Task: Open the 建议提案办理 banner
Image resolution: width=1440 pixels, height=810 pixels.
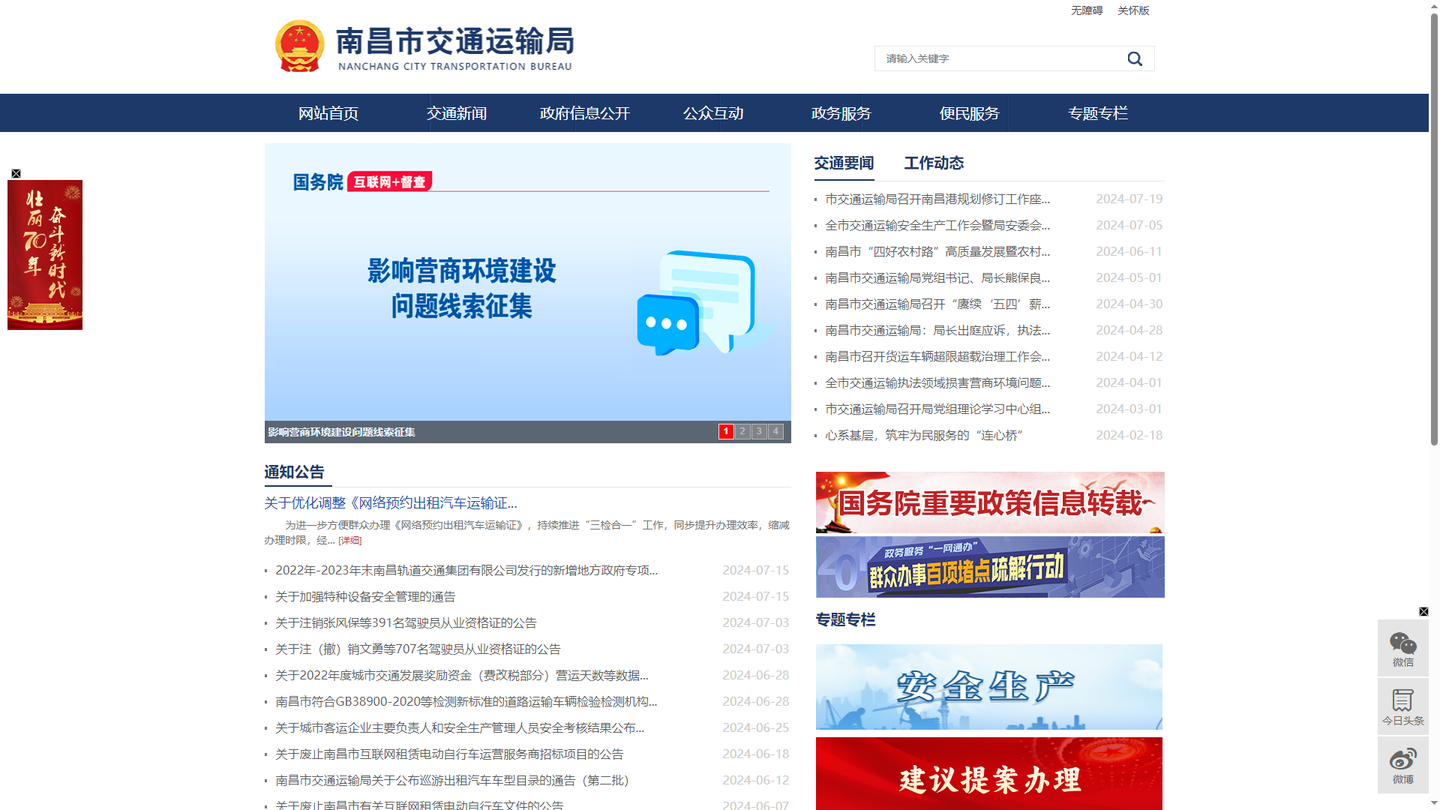Action: tap(989, 774)
